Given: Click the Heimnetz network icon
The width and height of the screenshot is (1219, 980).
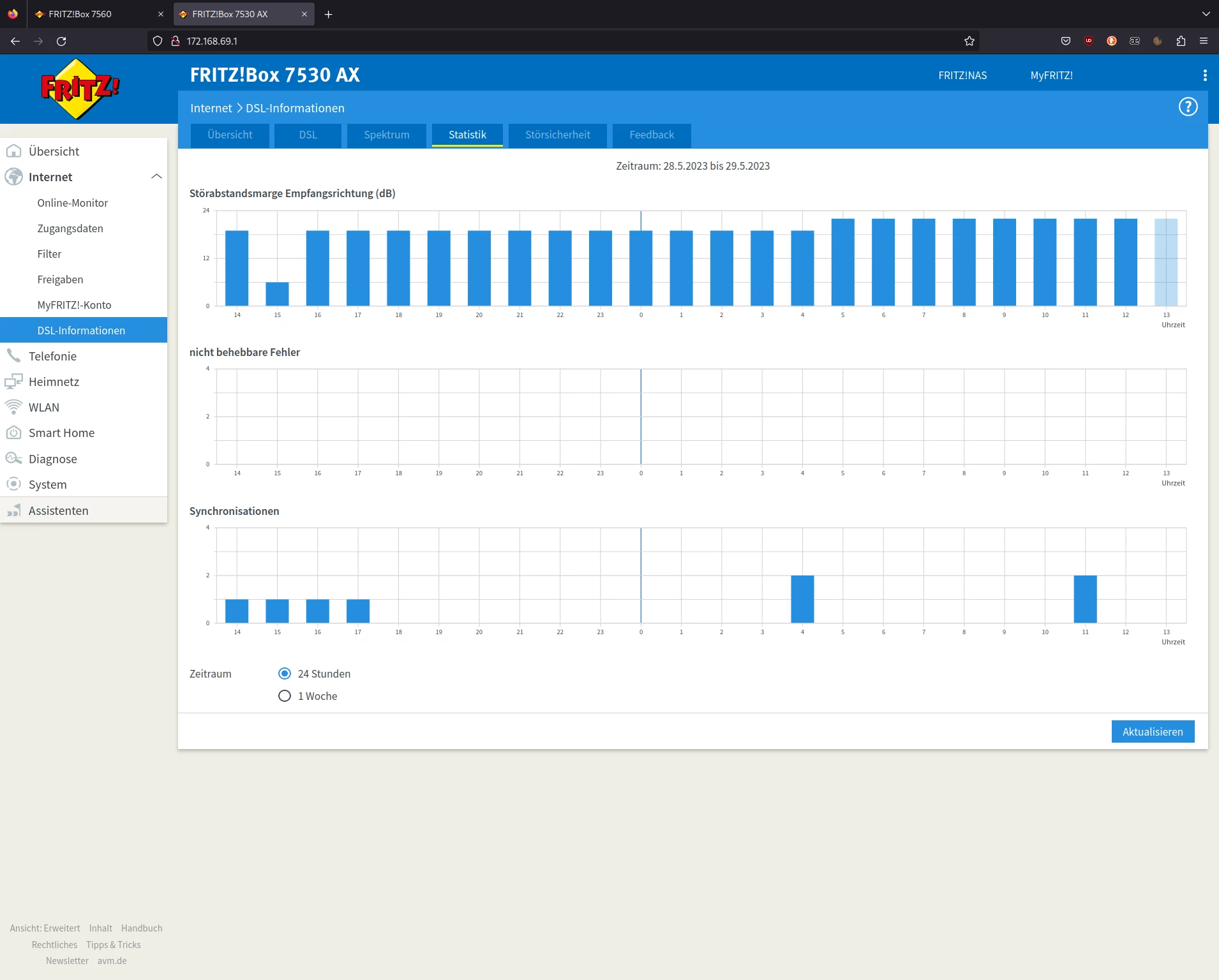Looking at the screenshot, I should point(13,382).
